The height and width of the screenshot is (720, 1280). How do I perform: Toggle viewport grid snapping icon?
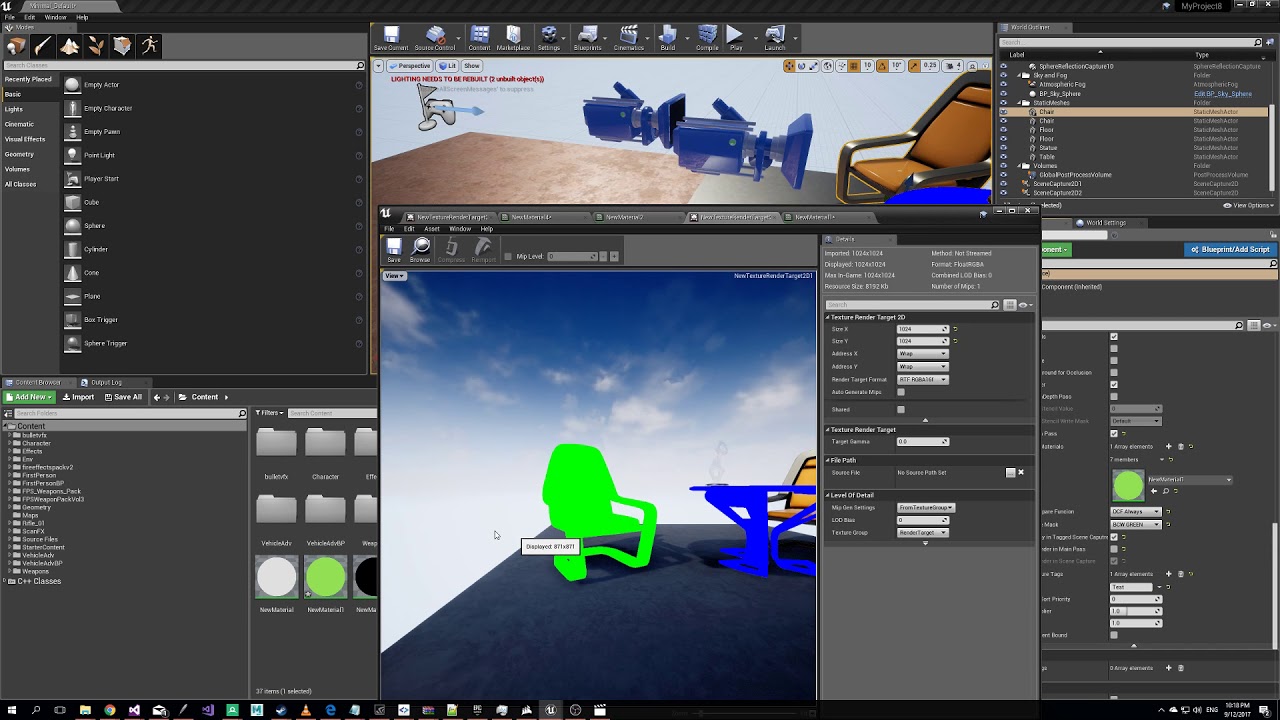(854, 66)
